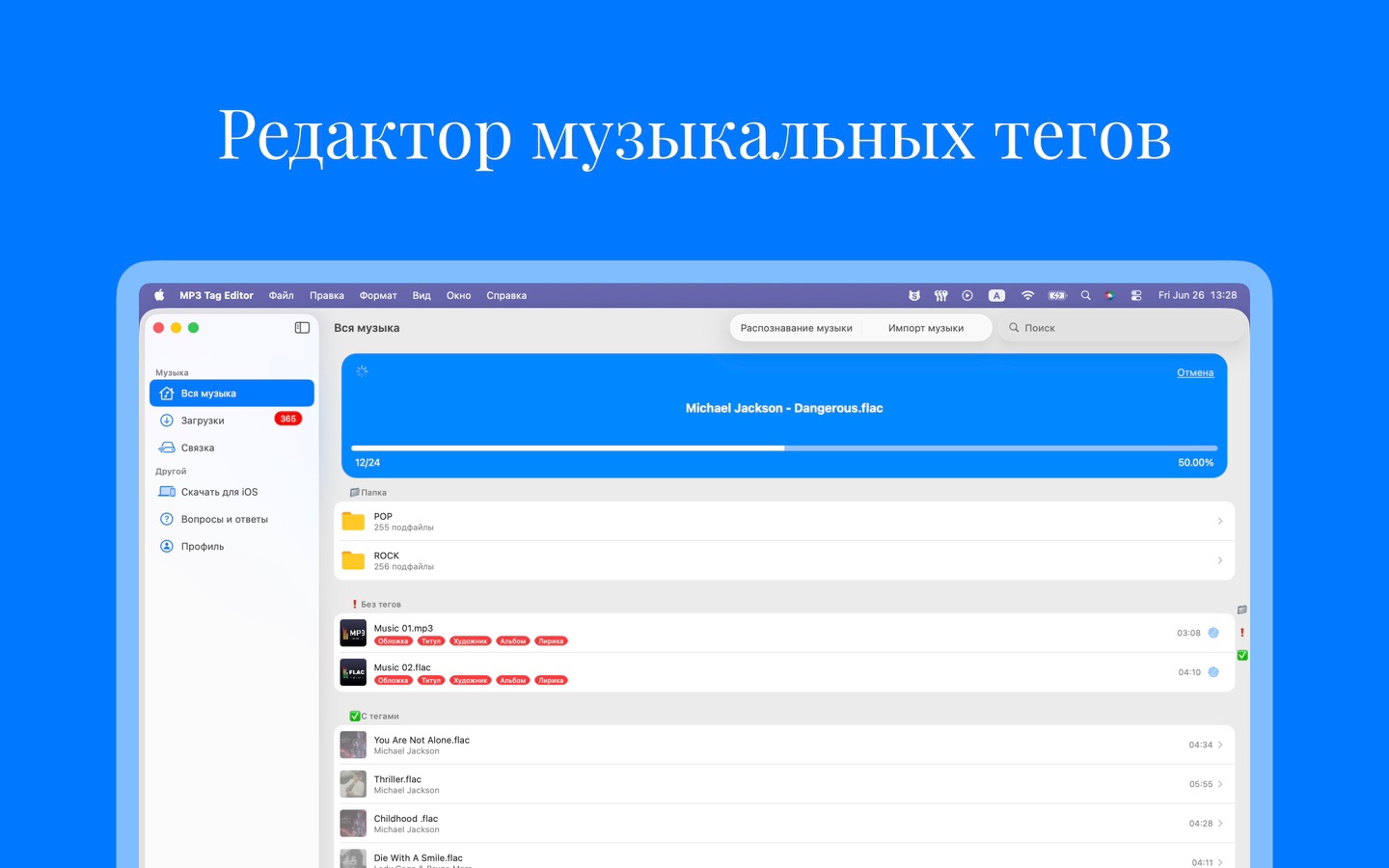This screenshot has width=1389, height=868.
Task: Click the Титул tag on Music 01.mp3
Action: point(431,641)
